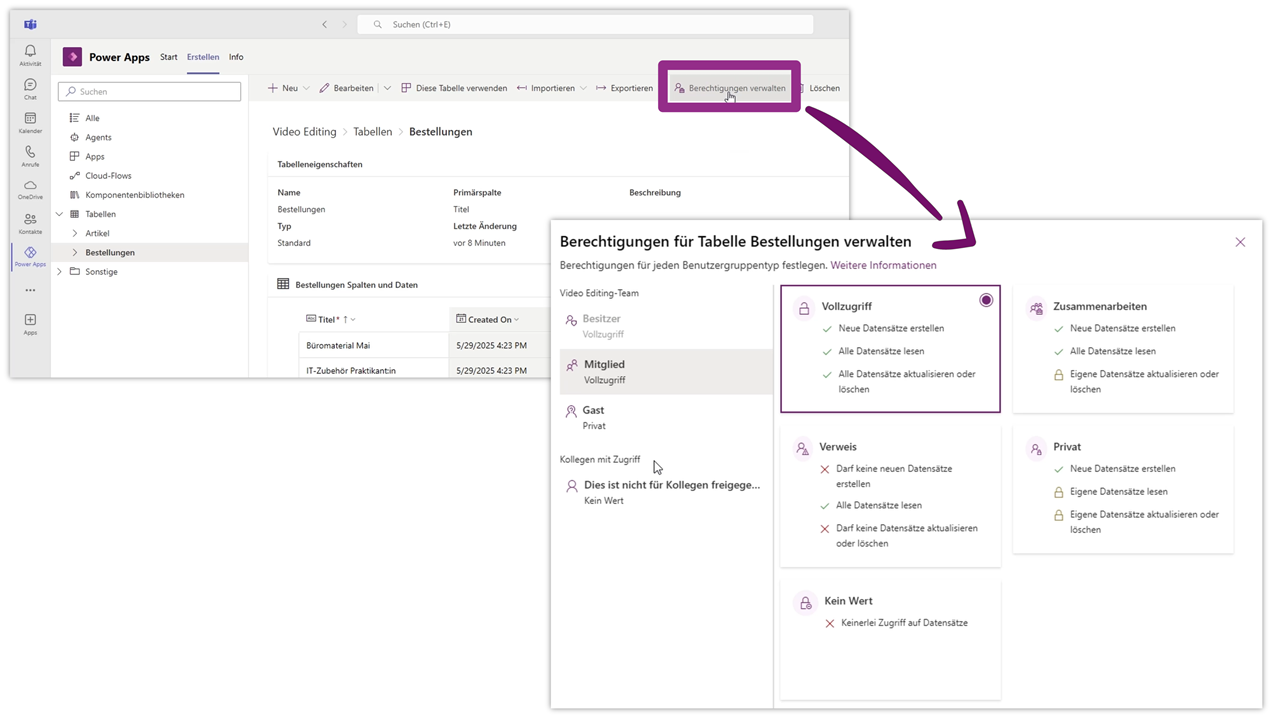1280x720 pixels.
Task: Click the Power Apps logo icon
Action: point(72,57)
